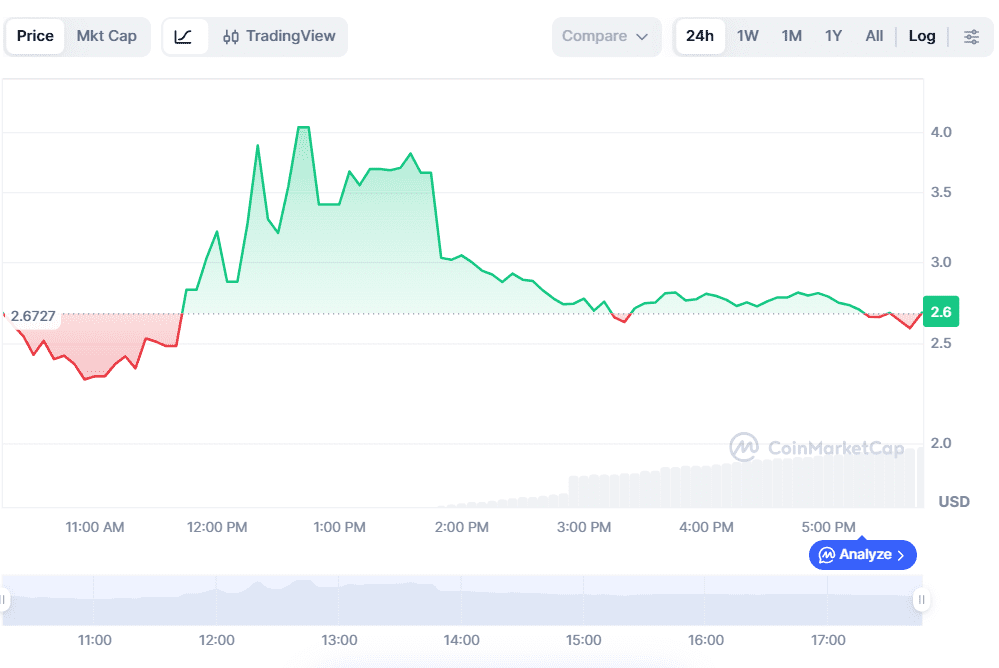The width and height of the screenshot is (999, 668).
Task: View All time price history
Action: (x=874, y=37)
